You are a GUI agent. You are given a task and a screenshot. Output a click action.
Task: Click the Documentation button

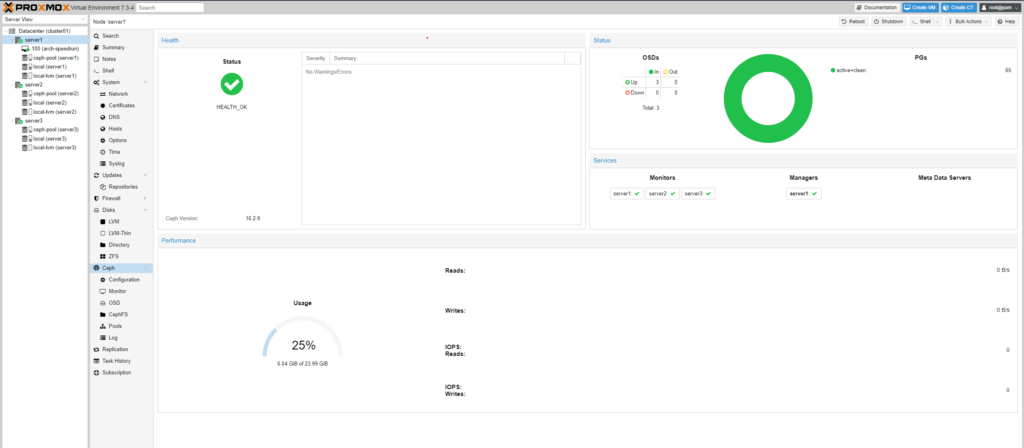coord(876,7)
